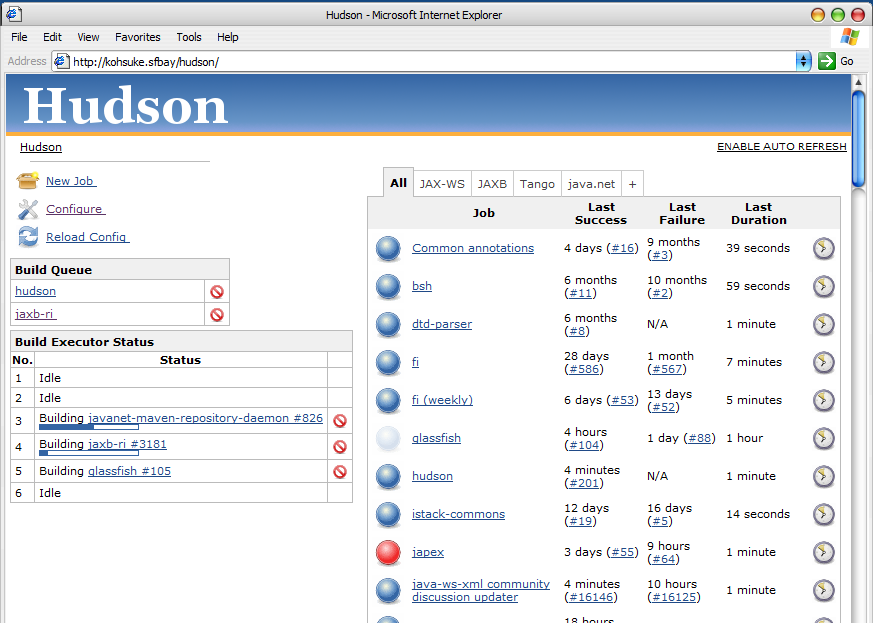Schedule a build for japex
Screen dimensions: 873x623
pyautogui.click(x=823, y=552)
